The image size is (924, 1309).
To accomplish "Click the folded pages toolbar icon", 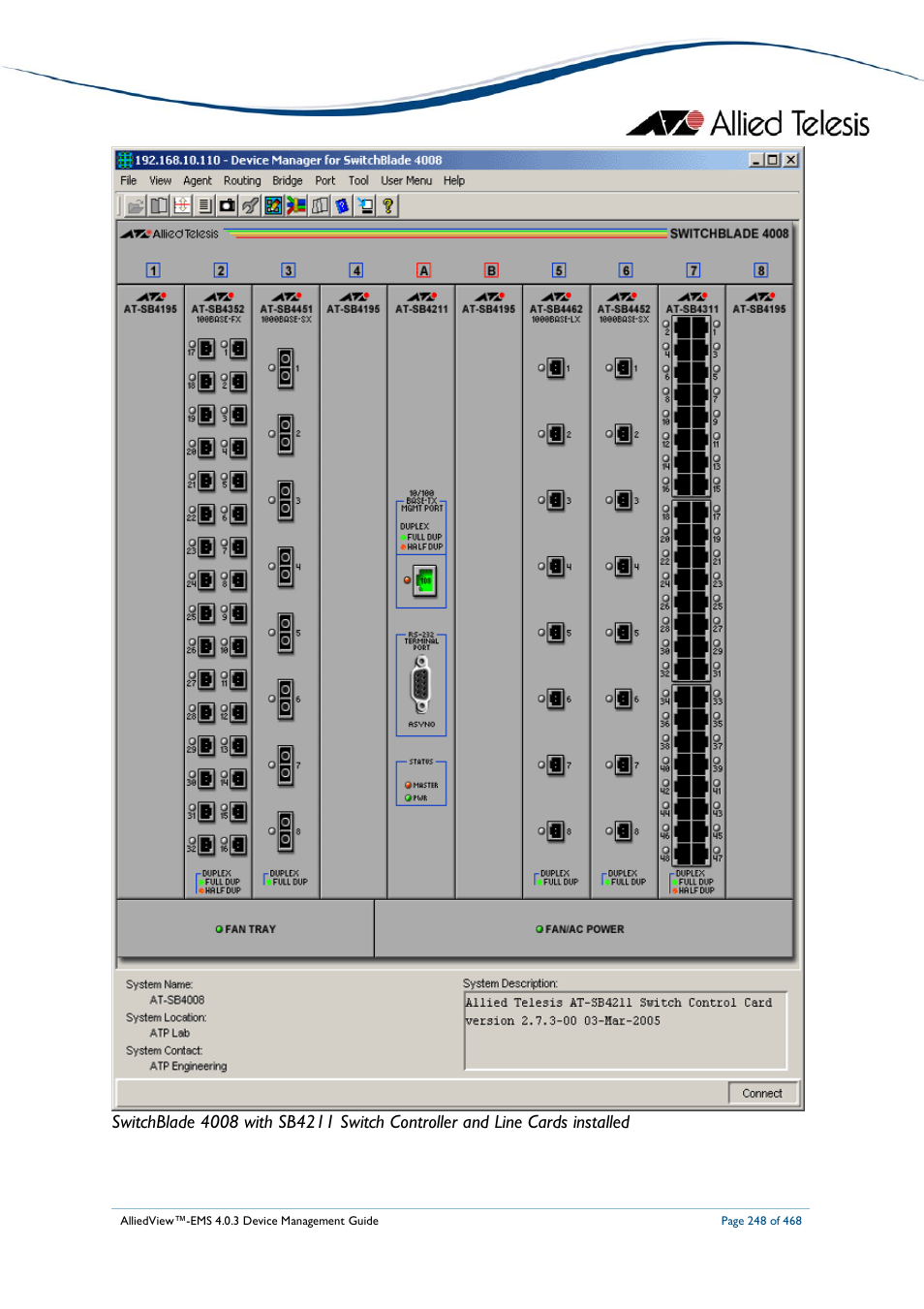I will 320,205.
